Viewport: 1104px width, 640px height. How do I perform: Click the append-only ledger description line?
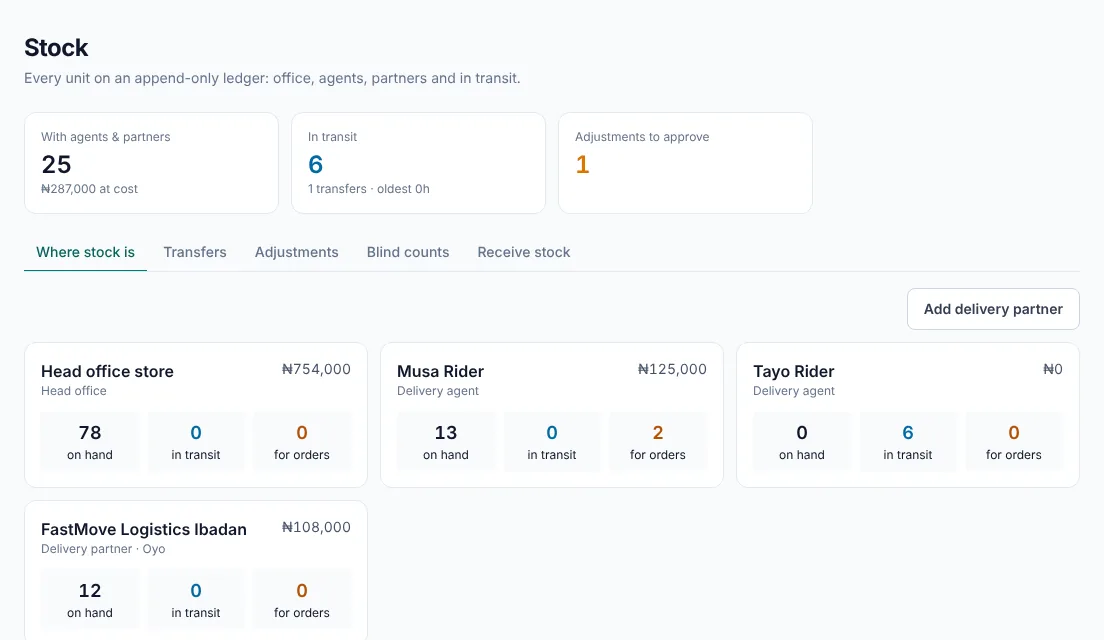(272, 78)
